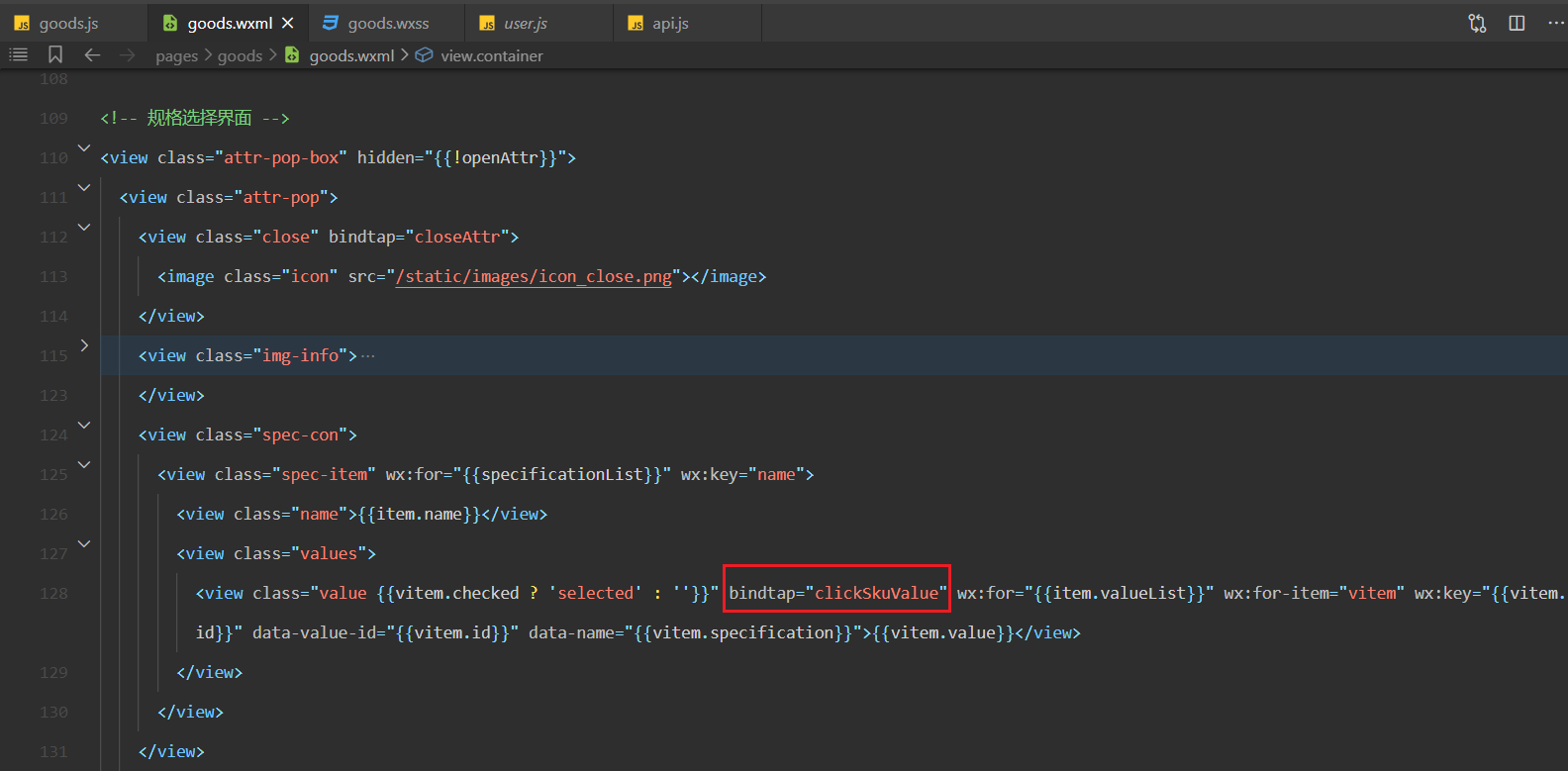1568x771 pixels.
Task: Switch to the goods.js tab
Action: click(69, 23)
